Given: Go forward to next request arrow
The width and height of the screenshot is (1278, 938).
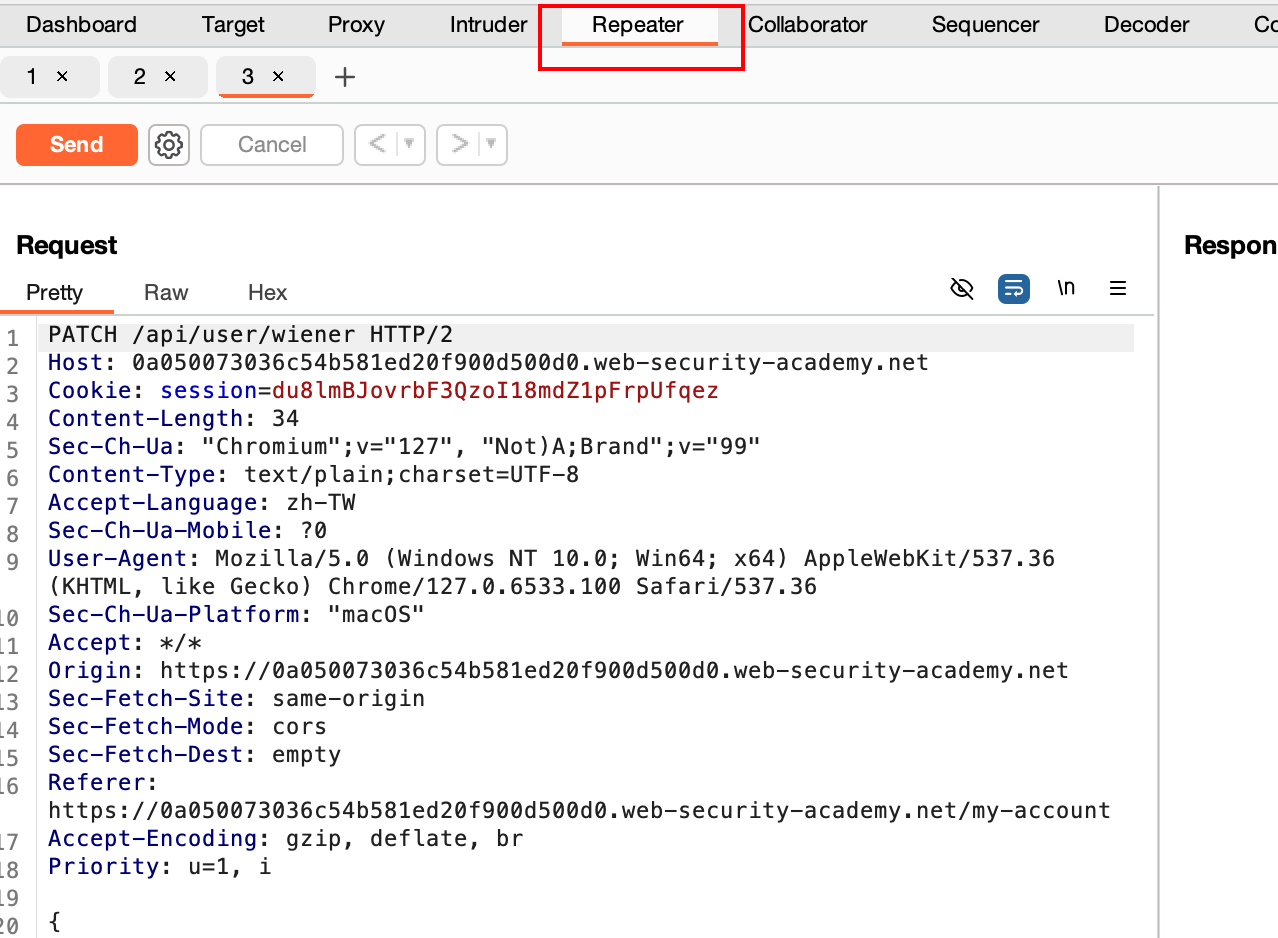Looking at the screenshot, I should point(459,145).
